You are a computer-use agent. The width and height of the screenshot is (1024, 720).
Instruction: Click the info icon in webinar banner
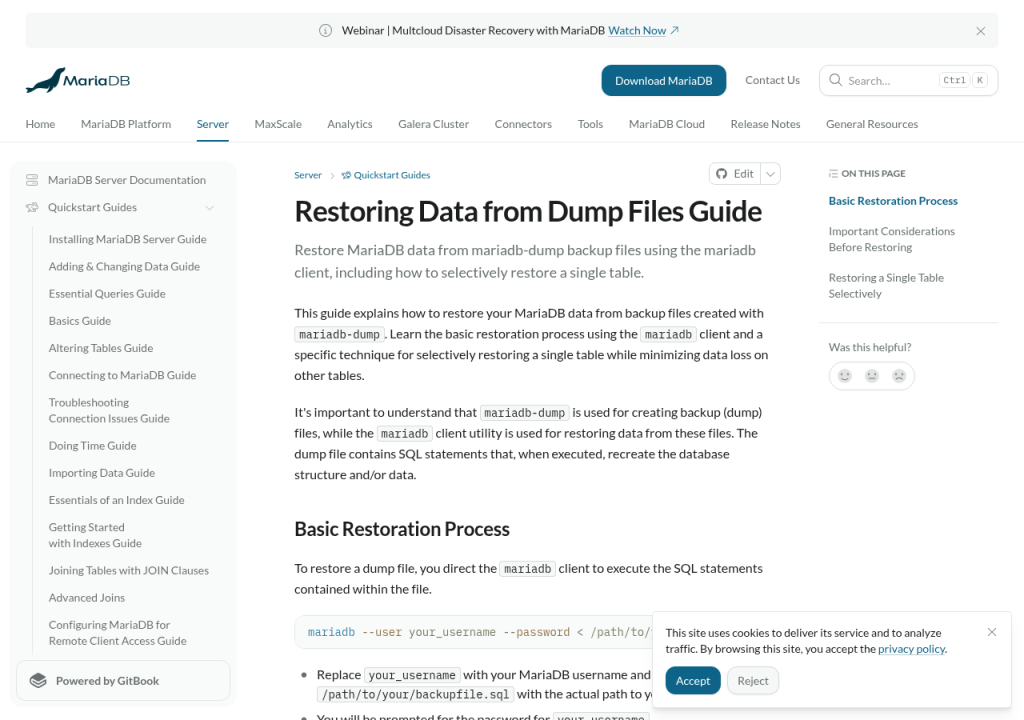tap(325, 31)
